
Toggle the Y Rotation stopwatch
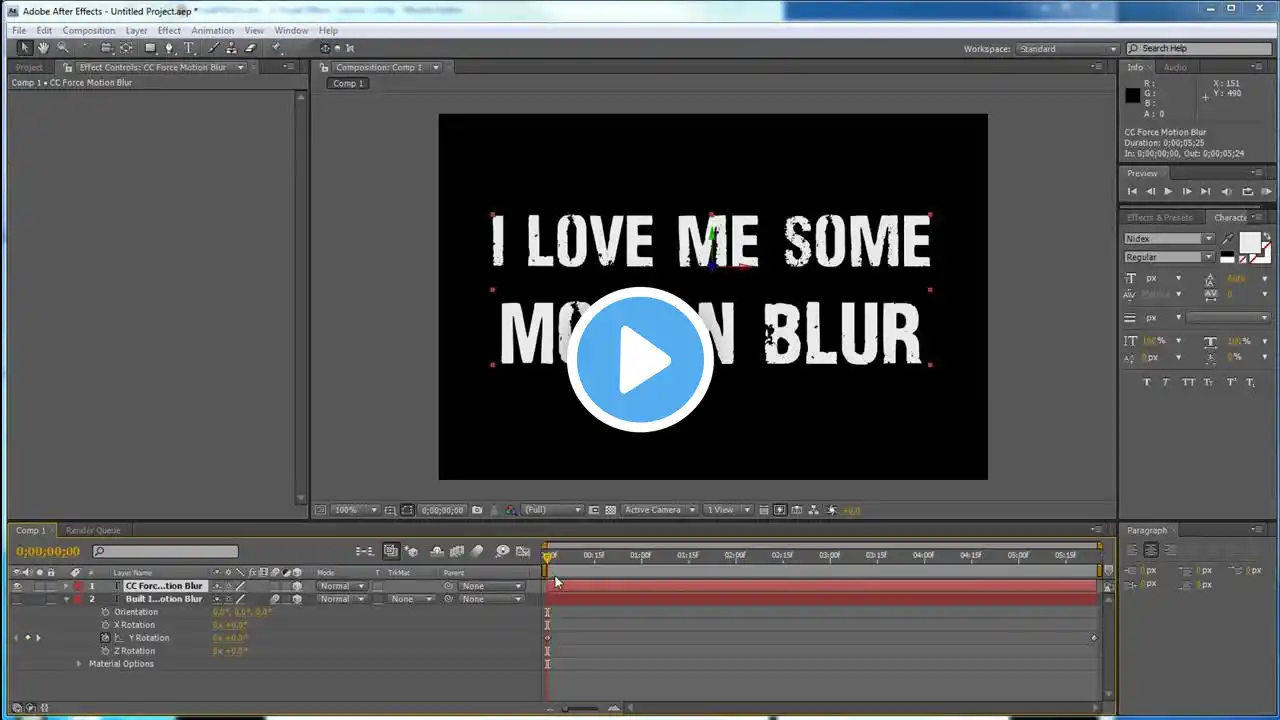pos(105,638)
